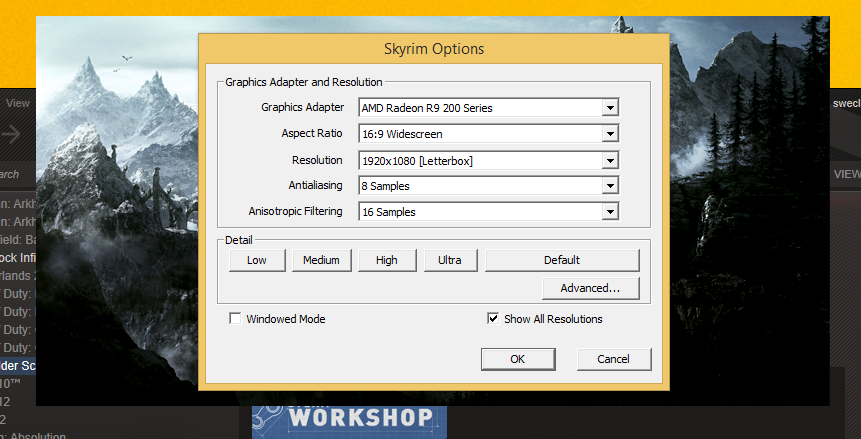Screen dimensions: 861x439
Task: Set detail preset to Low
Action: coord(257,260)
